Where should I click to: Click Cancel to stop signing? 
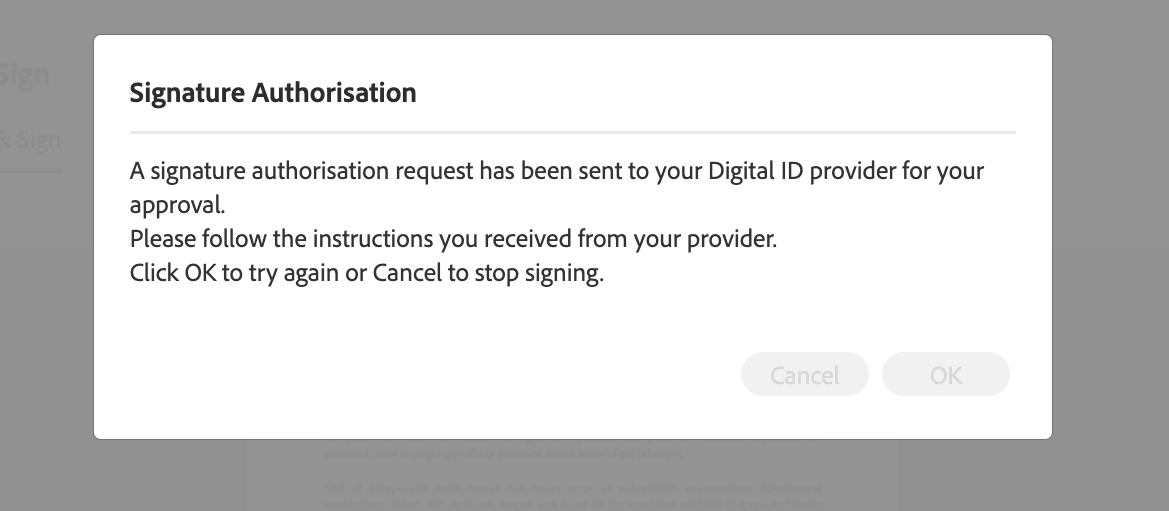804,374
